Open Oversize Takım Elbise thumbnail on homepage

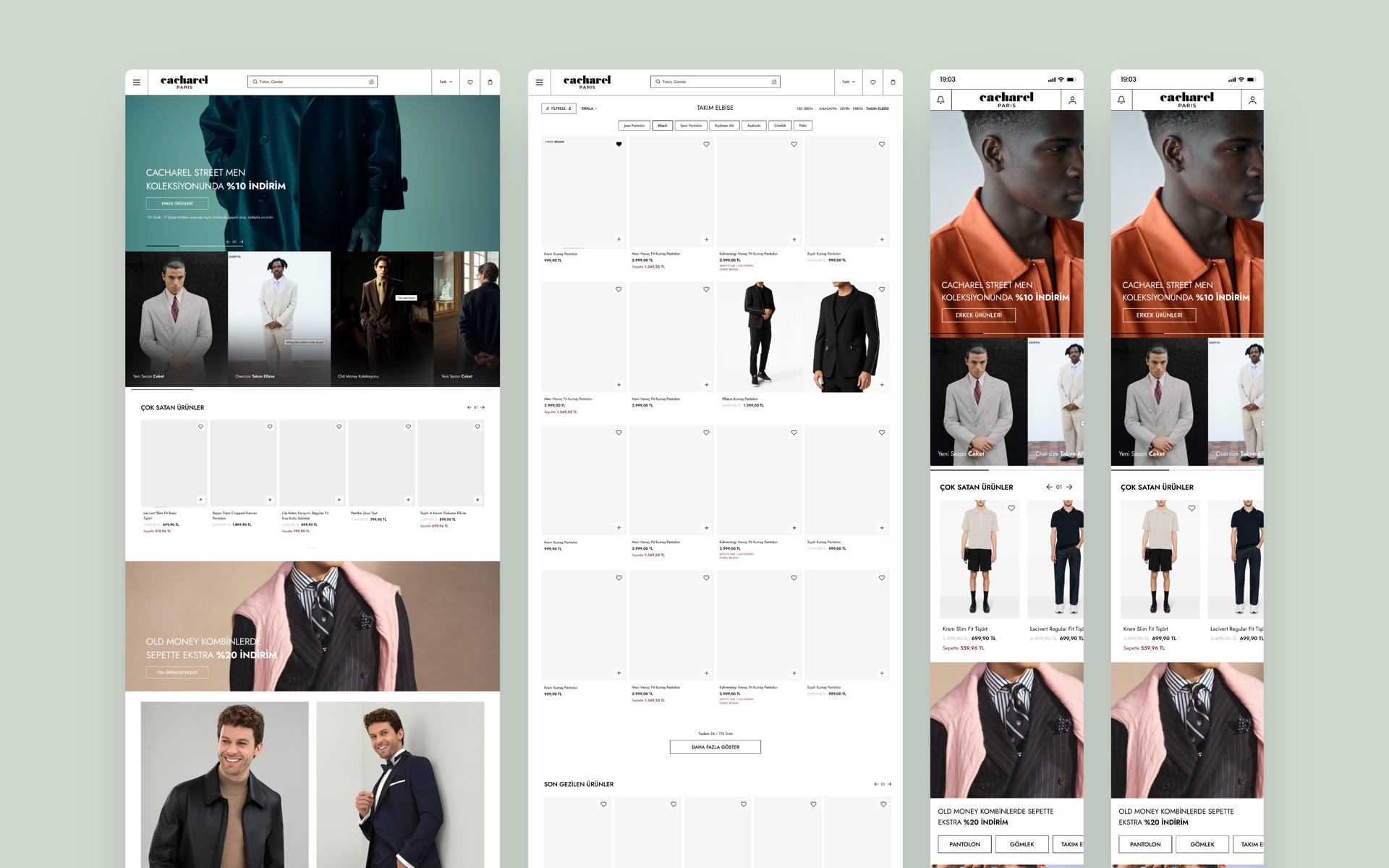pos(279,319)
